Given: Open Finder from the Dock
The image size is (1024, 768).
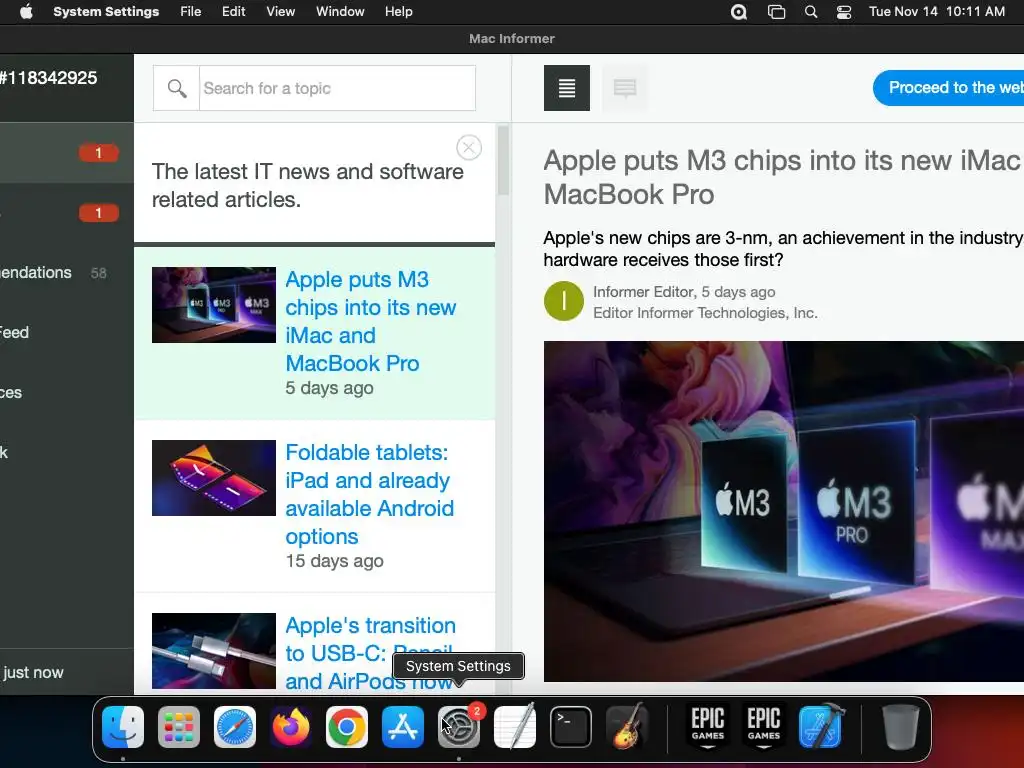Looking at the screenshot, I should click(123, 727).
